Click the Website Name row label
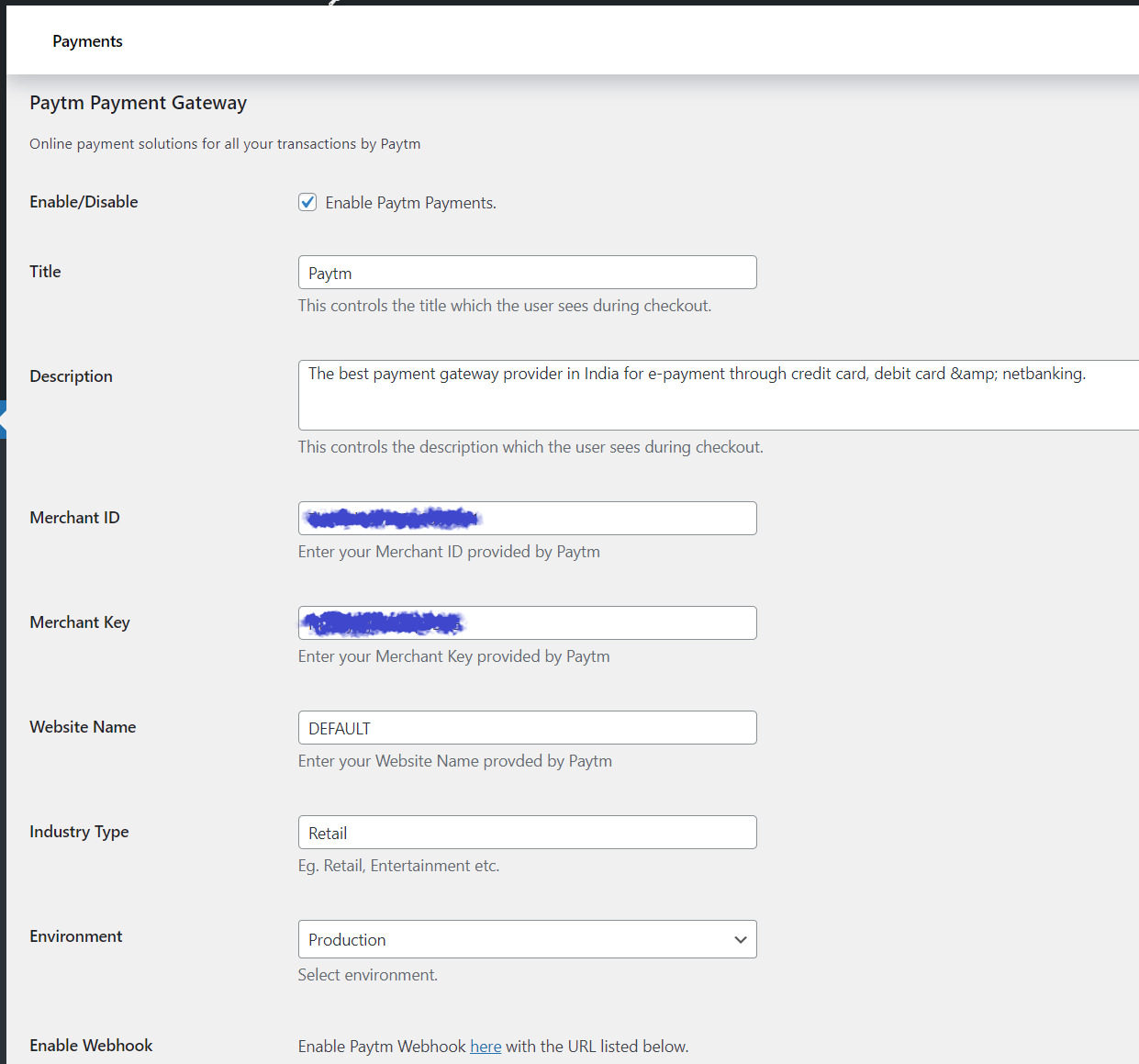This screenshot has height=1064, width=1139. point(83,727)
